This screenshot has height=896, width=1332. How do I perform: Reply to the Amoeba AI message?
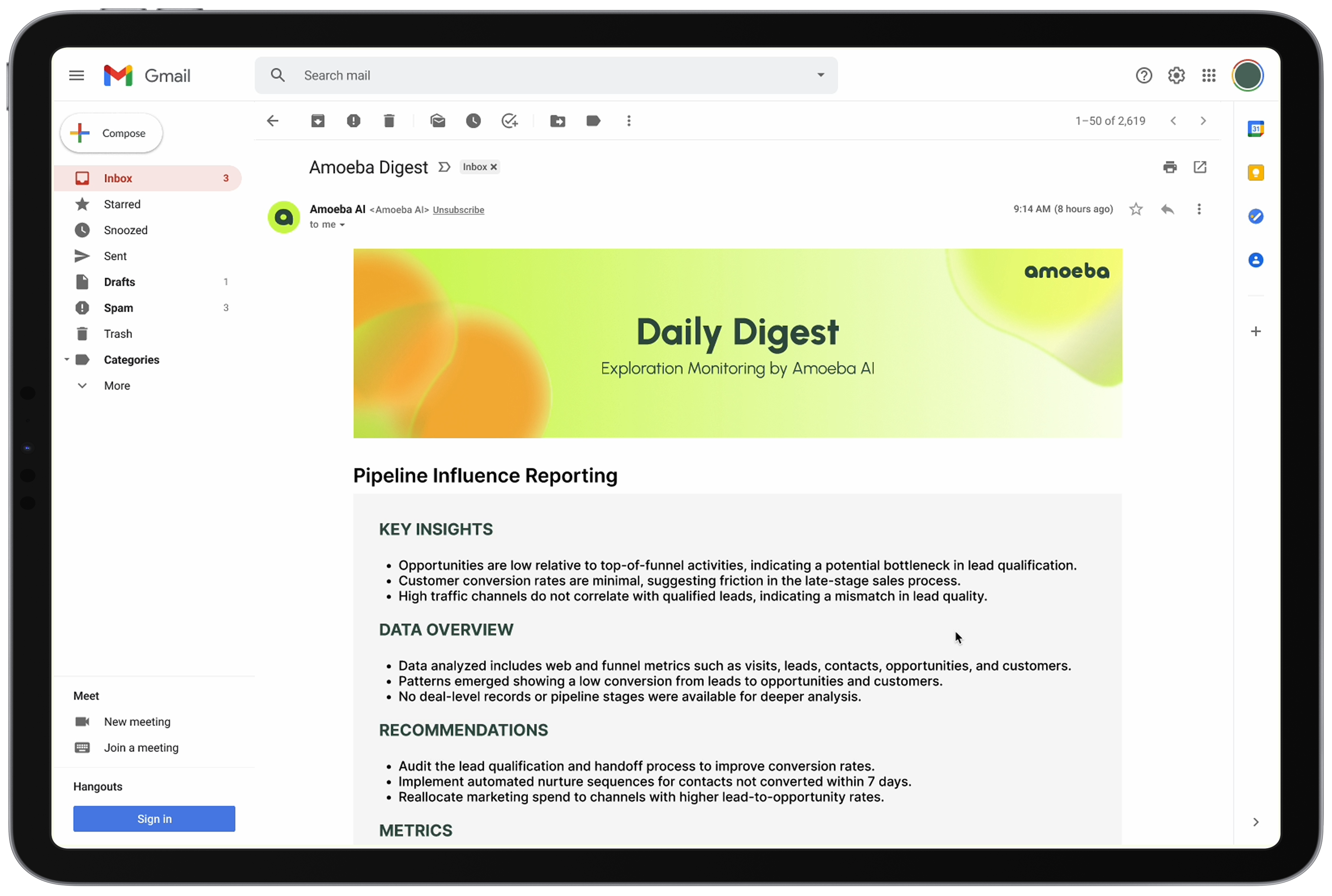coord(1167,209)
